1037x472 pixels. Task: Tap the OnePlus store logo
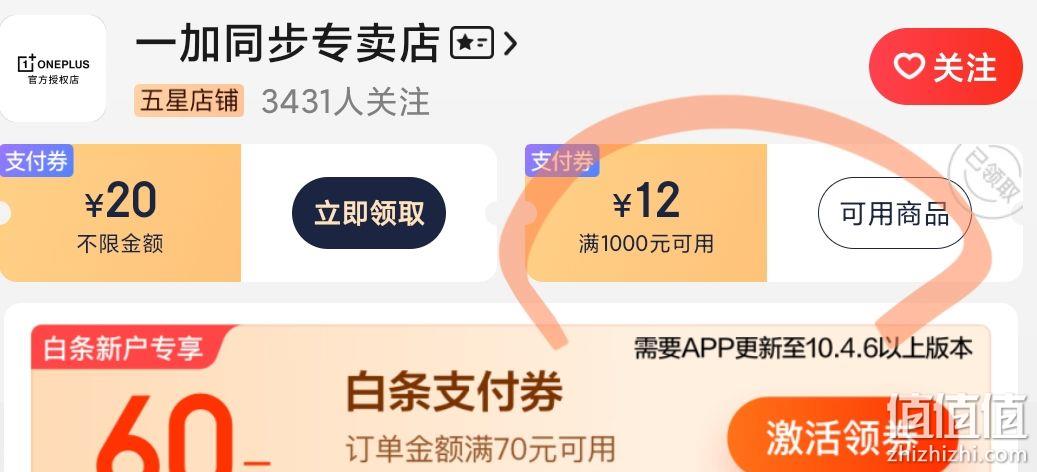[x=52, y=68]
